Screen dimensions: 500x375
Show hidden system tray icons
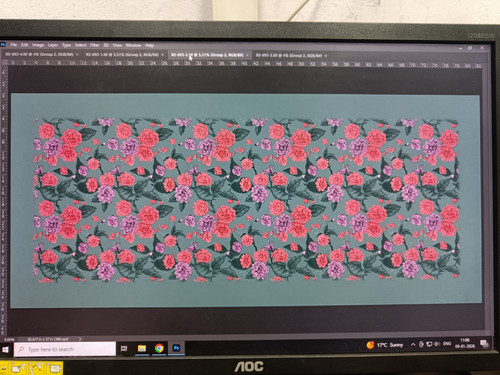point(413,344)
